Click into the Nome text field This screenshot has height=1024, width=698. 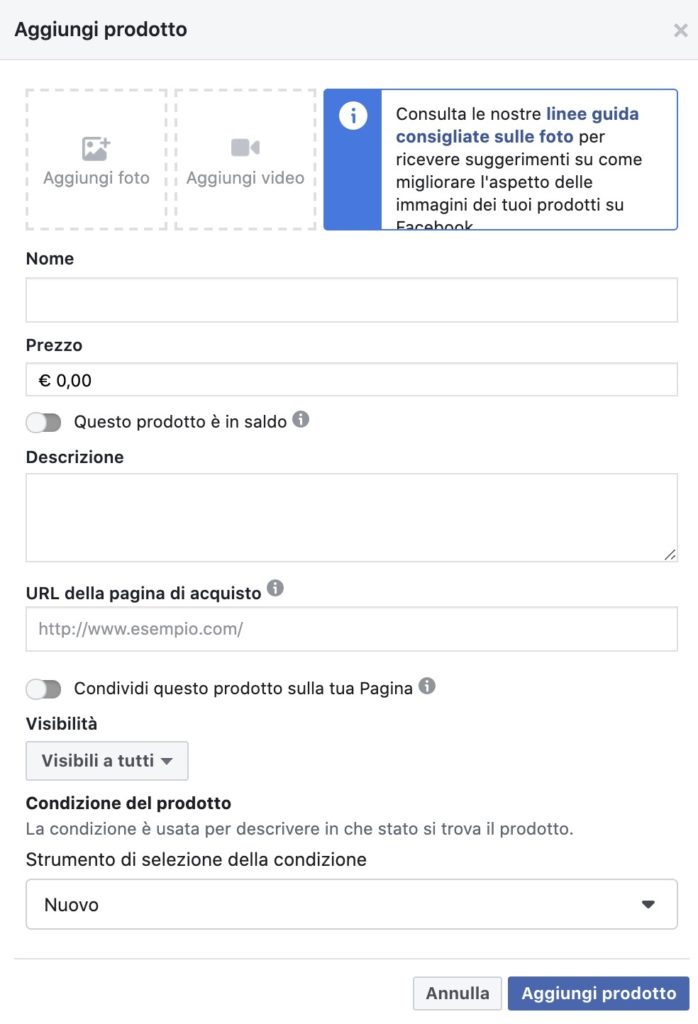click(351, 300)
